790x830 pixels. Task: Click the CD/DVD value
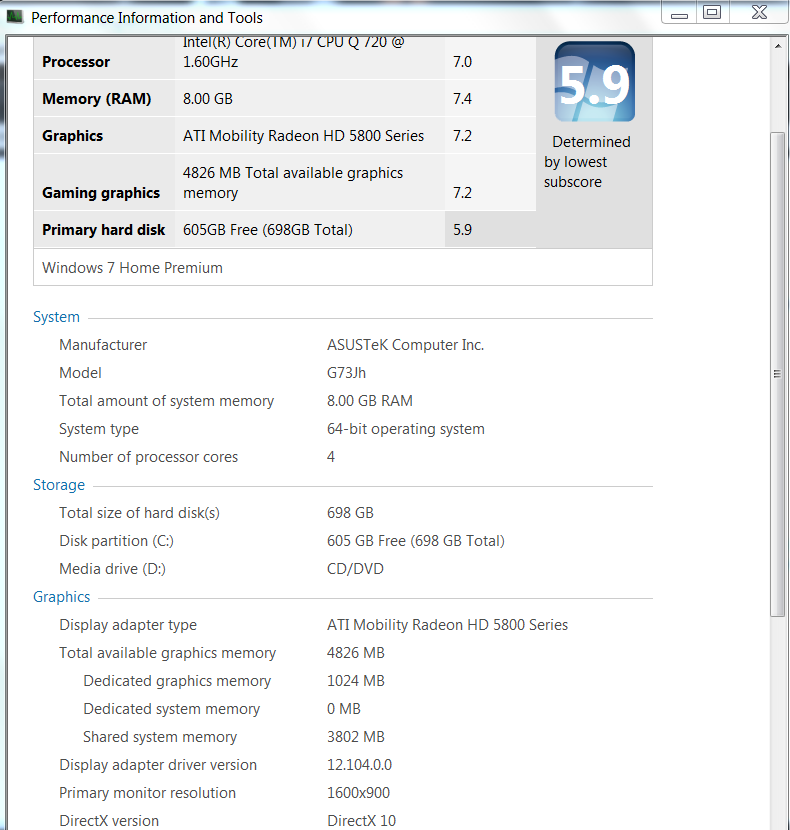pos(355,569)
